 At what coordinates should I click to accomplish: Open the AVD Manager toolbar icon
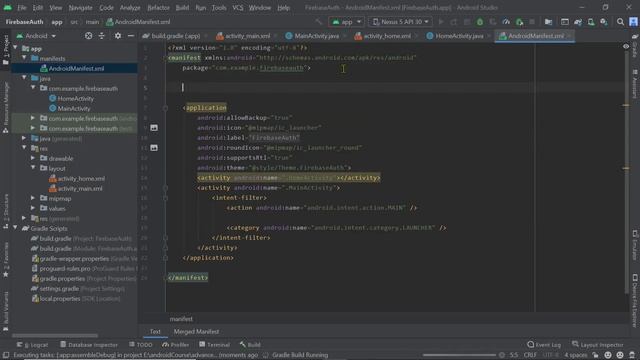click(x=591, y=22)
